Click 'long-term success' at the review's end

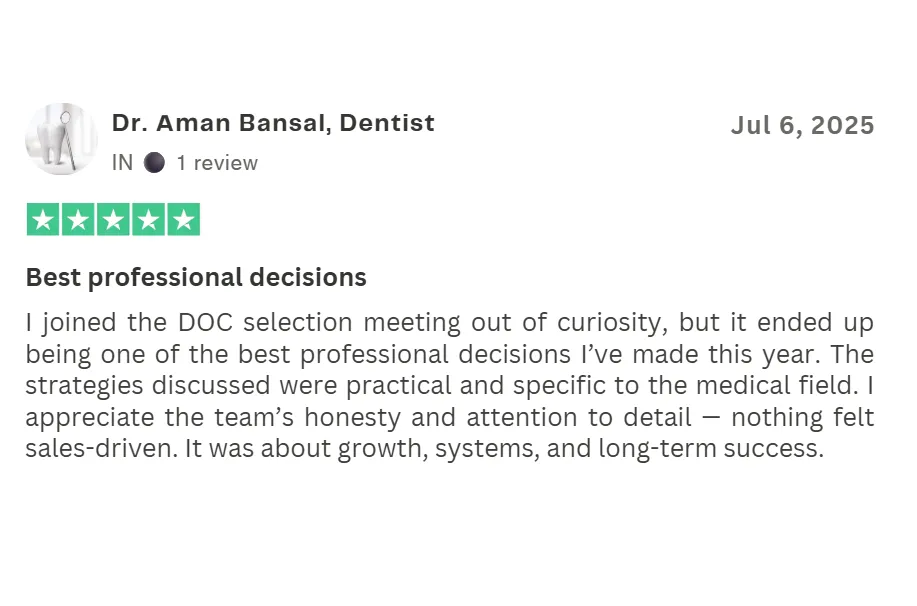click(x=711, y=449)
